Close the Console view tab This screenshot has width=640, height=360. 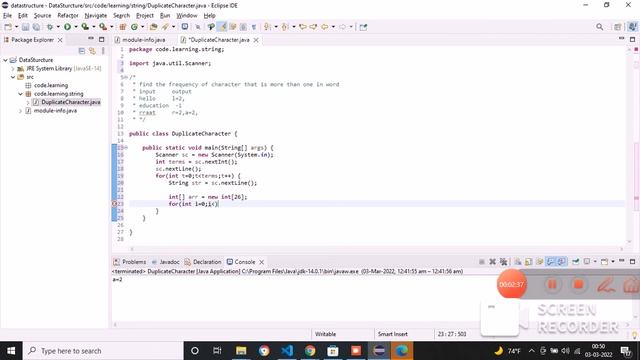tap(262, 262)
